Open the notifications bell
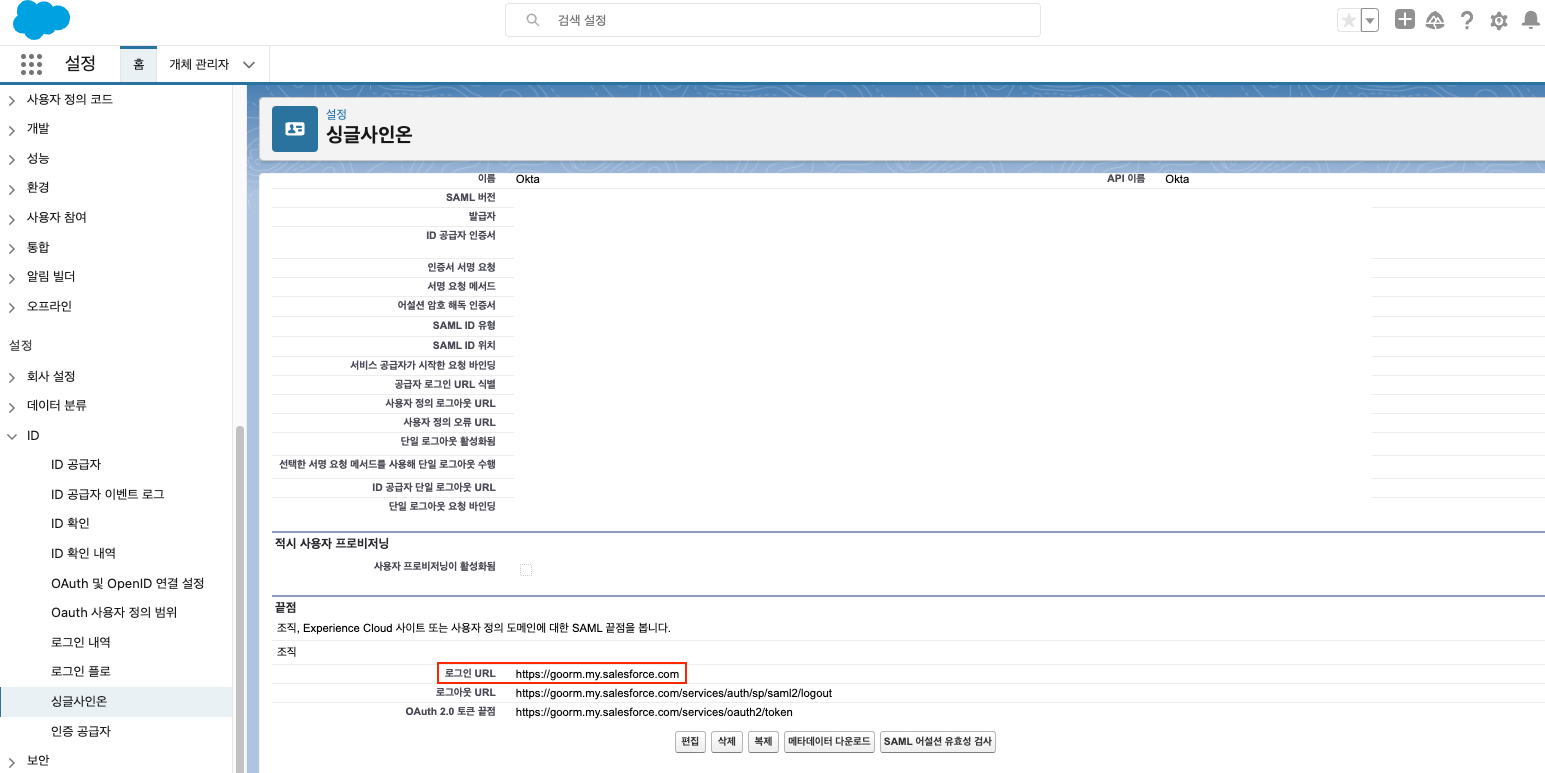The image size is (1545, 773). pos(1530,20)
